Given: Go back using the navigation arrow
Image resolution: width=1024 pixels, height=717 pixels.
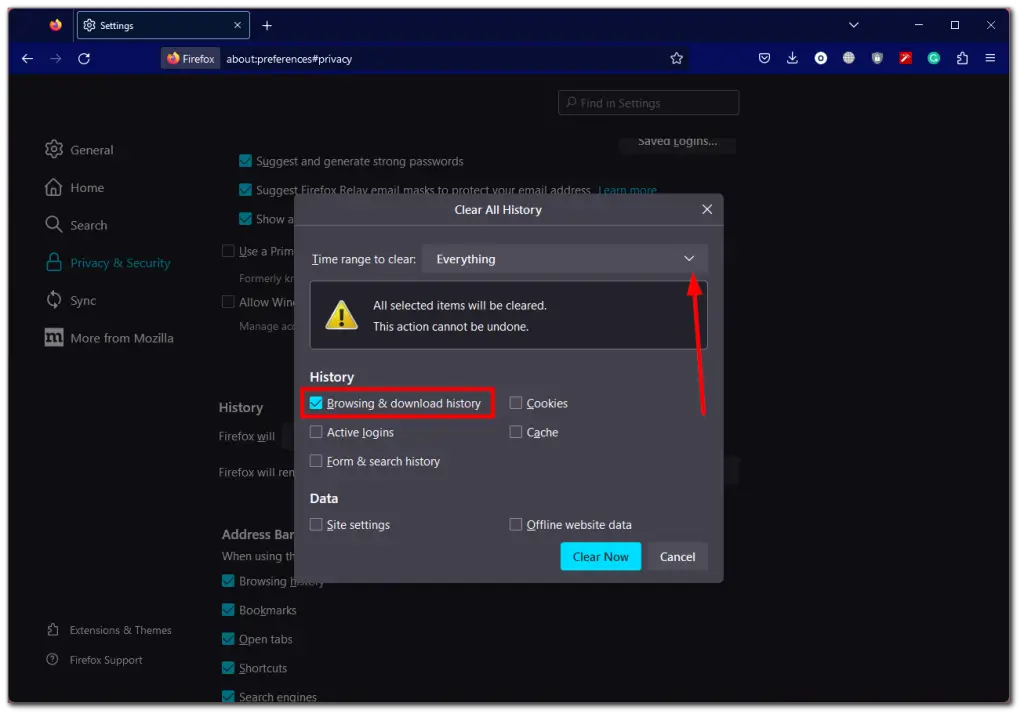Looking at the screenshot, I should point(27,58).
